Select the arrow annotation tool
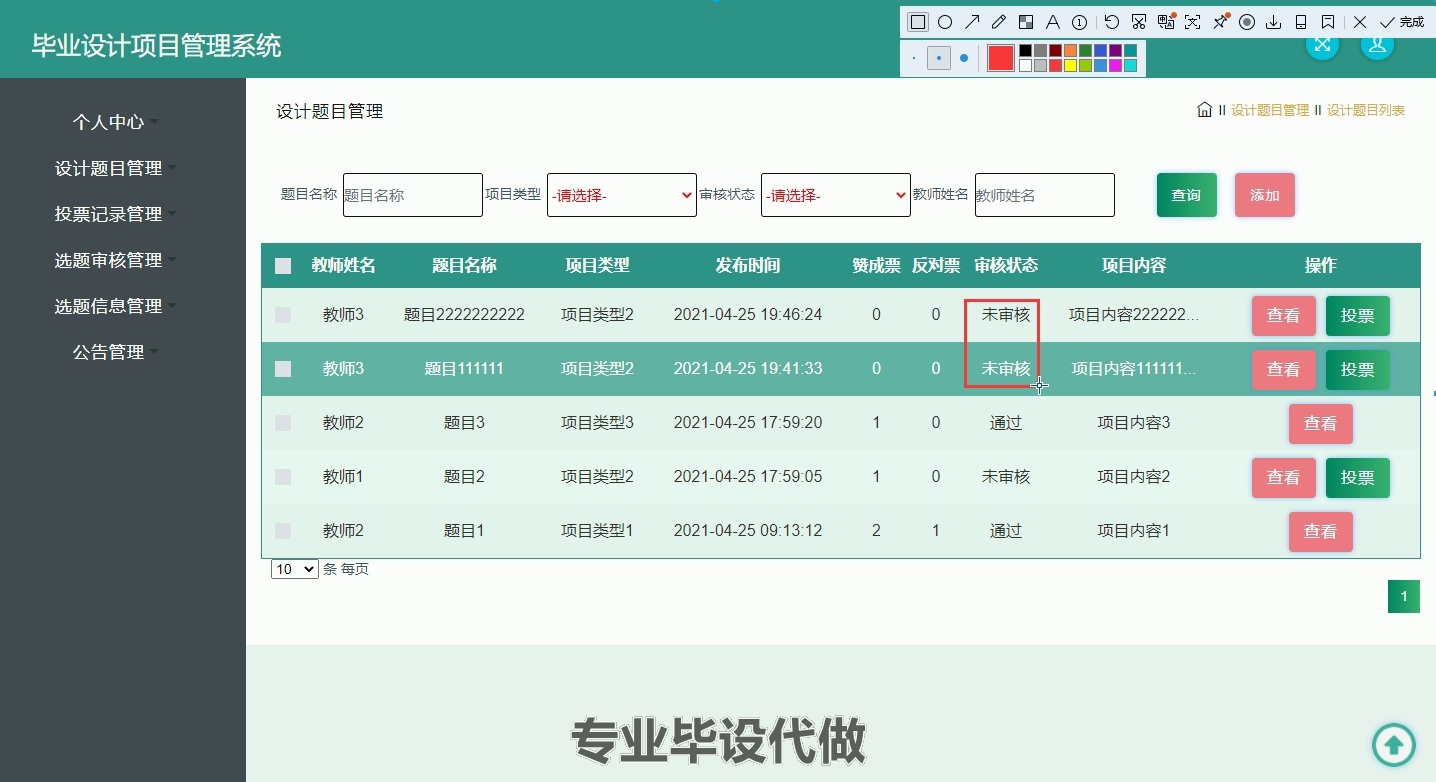Viewport: 1436px width, 782px height. tap(972, 22)
